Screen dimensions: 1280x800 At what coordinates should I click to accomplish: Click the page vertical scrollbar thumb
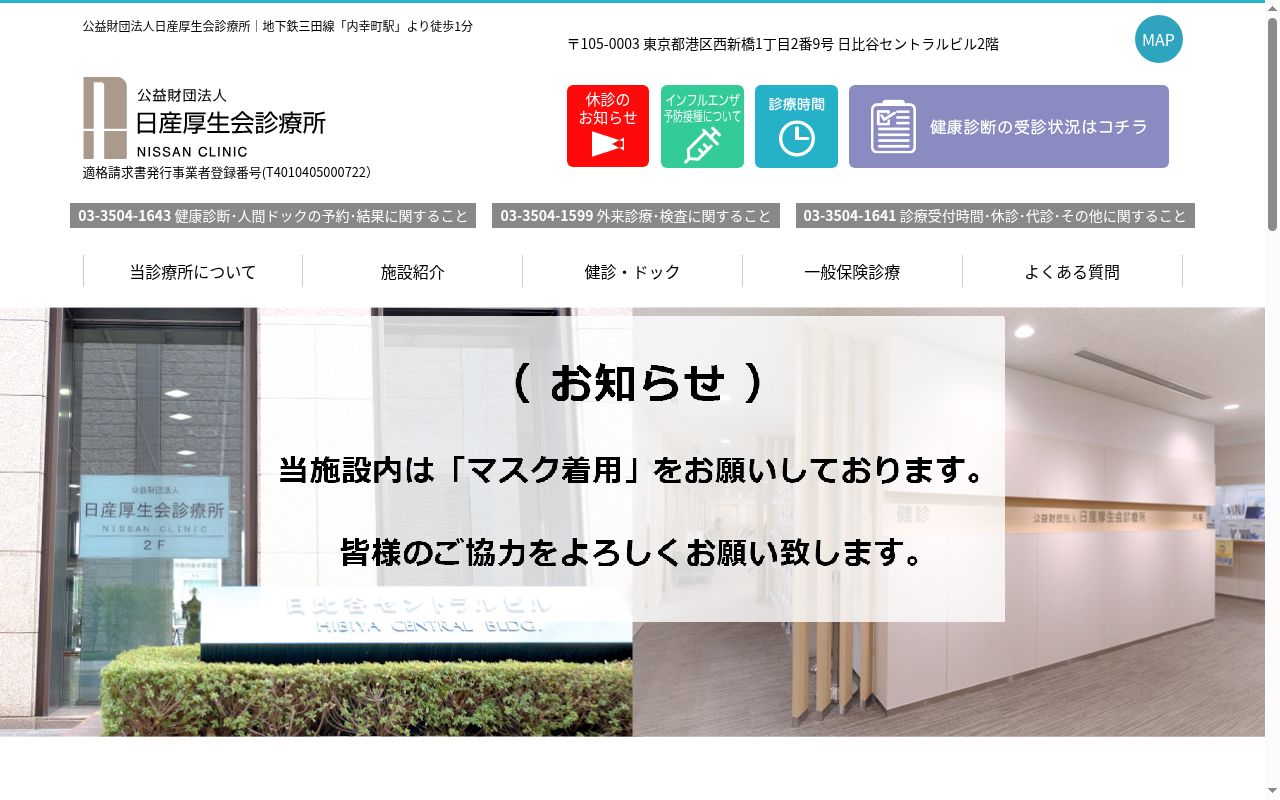(x=1272, y=125)
